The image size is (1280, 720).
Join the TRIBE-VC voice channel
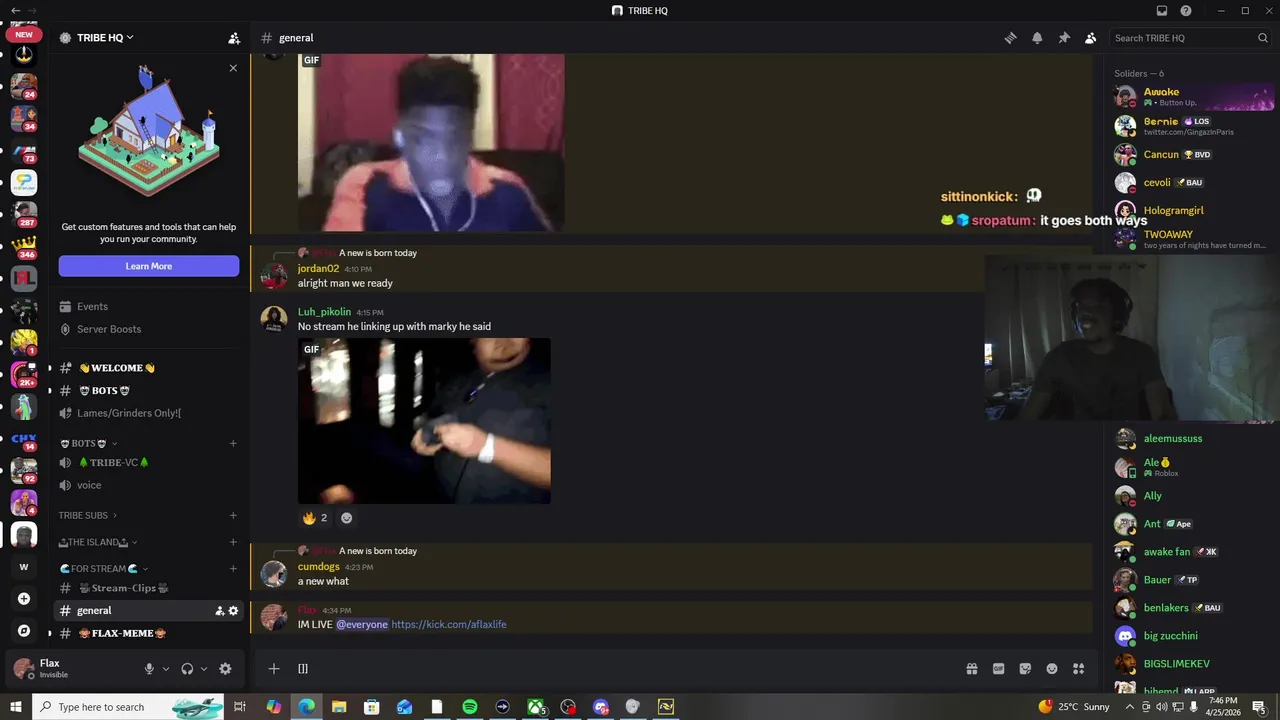(148, 463)
